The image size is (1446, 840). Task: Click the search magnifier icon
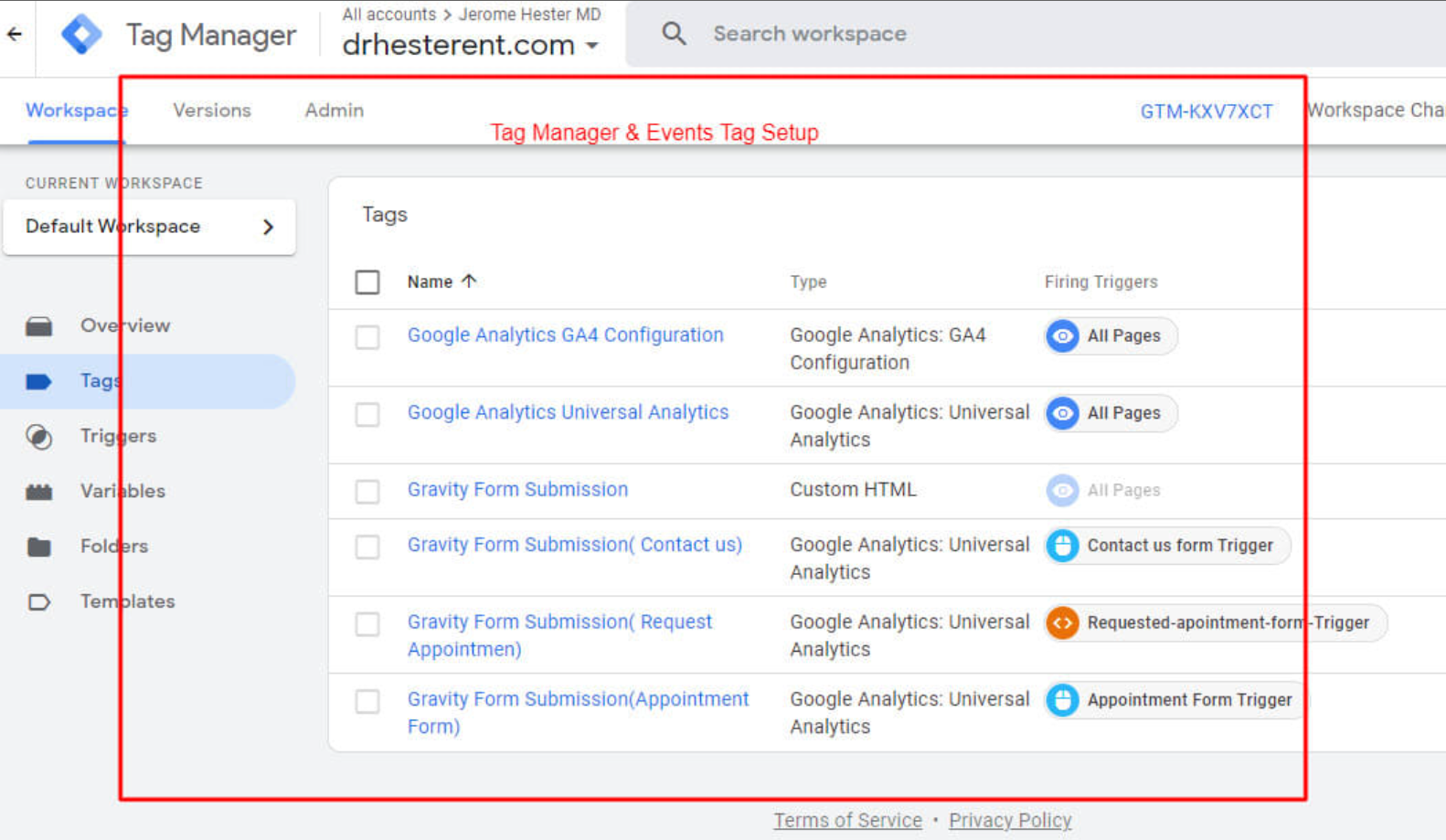tap(674, 35)
